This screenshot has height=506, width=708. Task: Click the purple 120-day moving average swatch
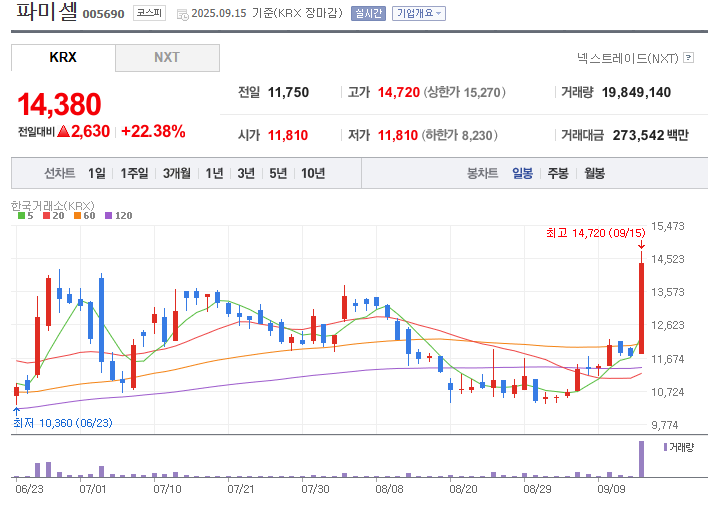click(108, 216)
